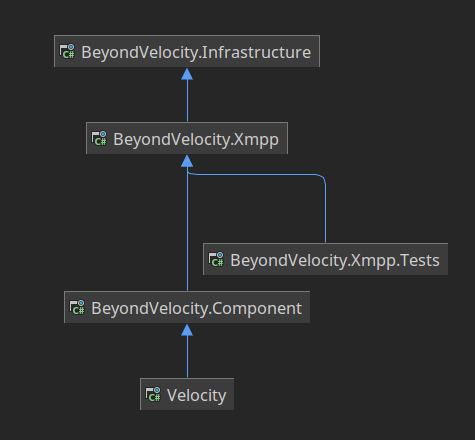This screenshot has width=475, height=440.
Task: Select the BeyondVelocity.Xmpp project label
Action: 196,139
